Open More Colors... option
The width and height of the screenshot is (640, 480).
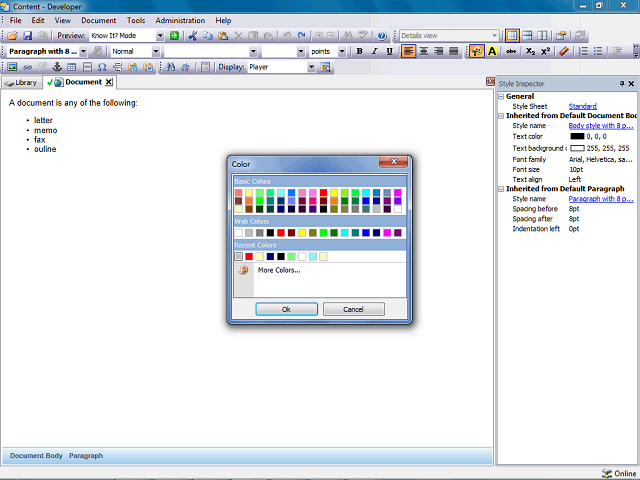279,270
